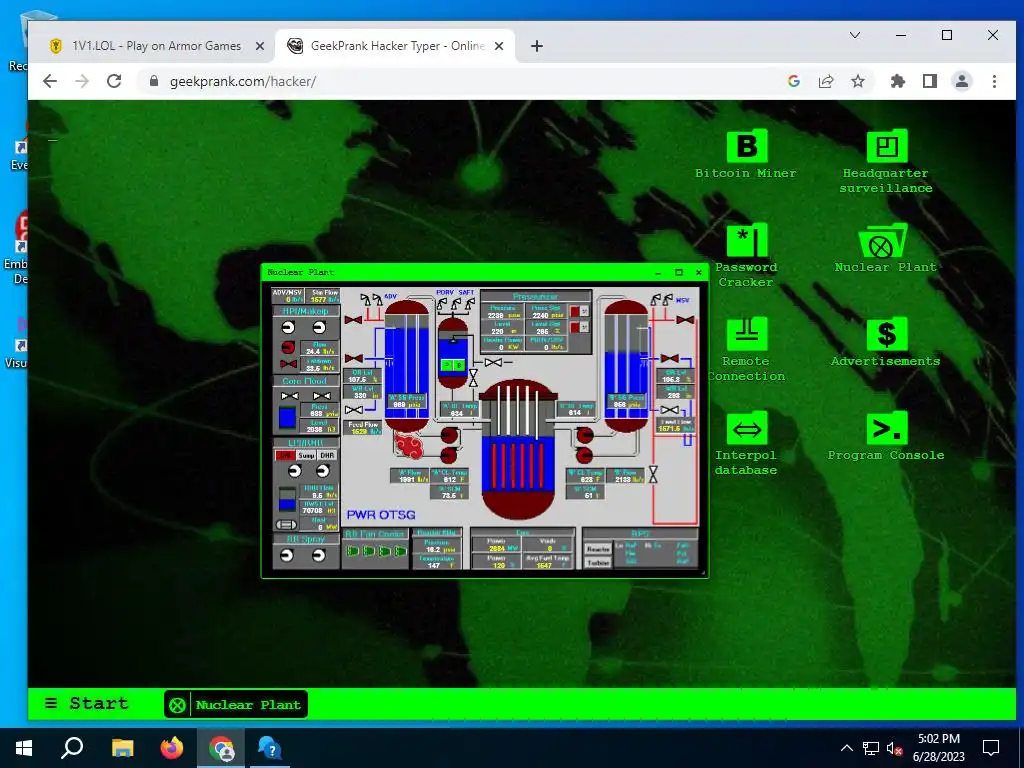Maximize the Nuclear Plant window
Image resolution: width=1024 pixels, height=768 pixels.
coord(679,272)
